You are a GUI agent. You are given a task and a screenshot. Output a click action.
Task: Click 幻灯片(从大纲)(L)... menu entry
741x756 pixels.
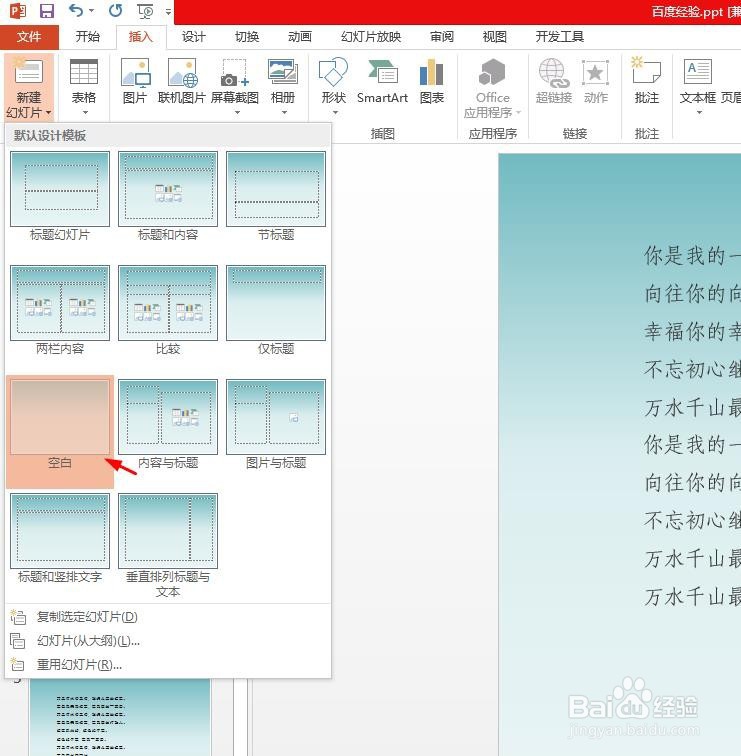coord(168,641)
